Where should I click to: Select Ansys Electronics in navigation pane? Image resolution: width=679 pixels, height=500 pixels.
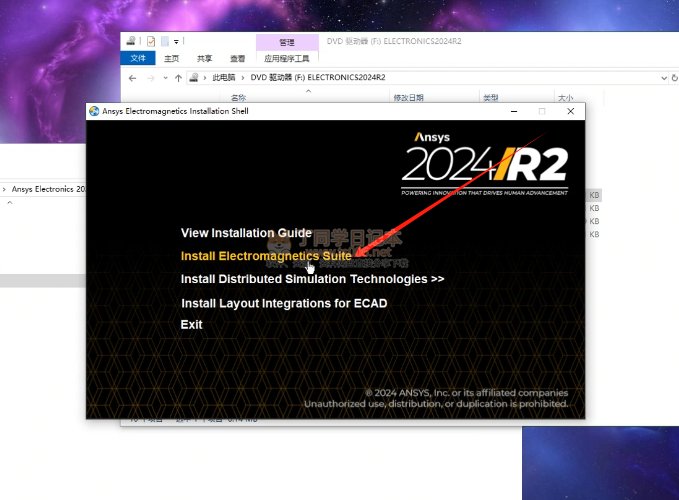(48, 189)
